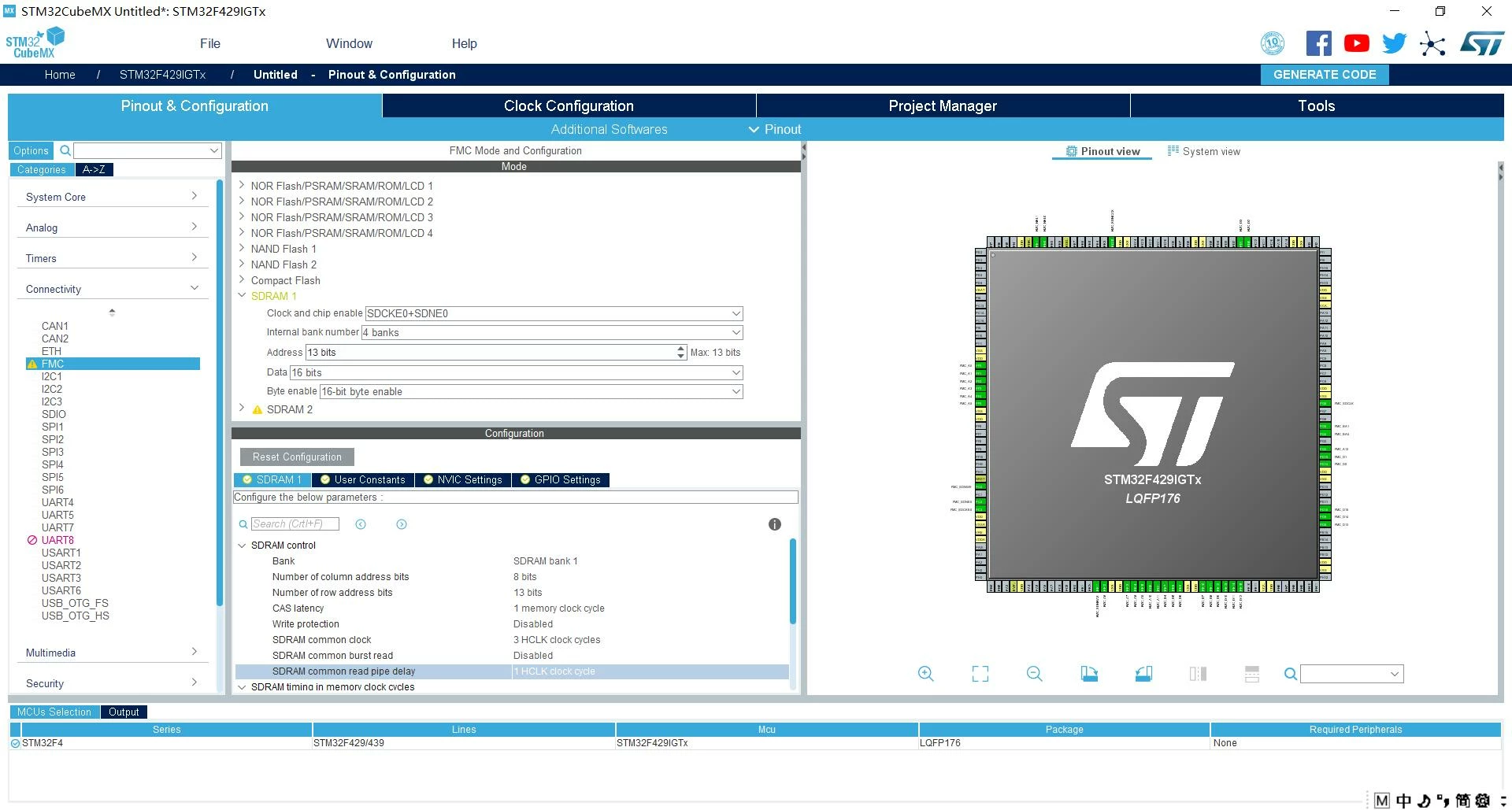Rotate the chip clockwise
Screen dimensions: 1512x810
pyautogui.click(x=1089, y=674)
